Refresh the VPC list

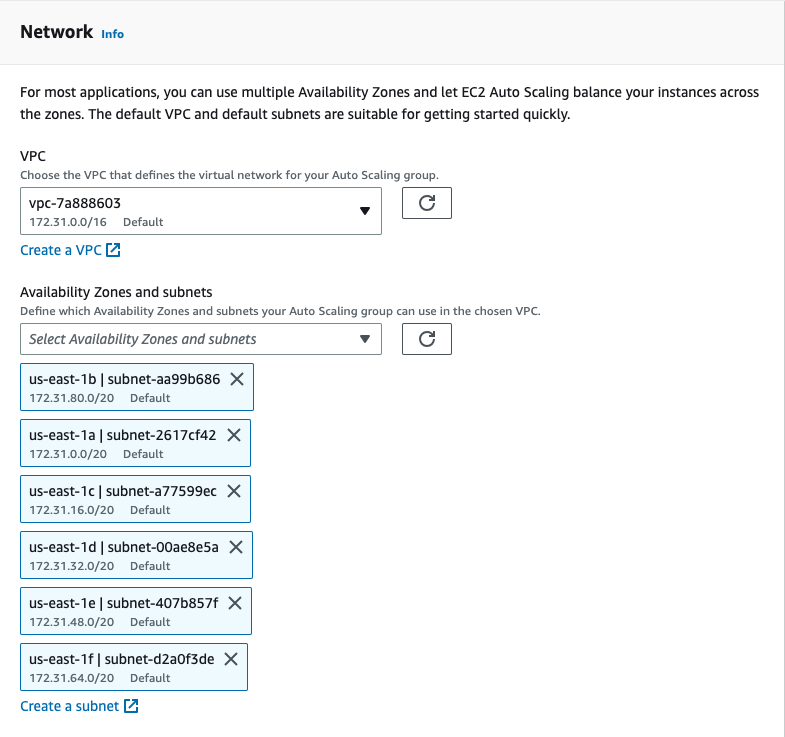427,203
